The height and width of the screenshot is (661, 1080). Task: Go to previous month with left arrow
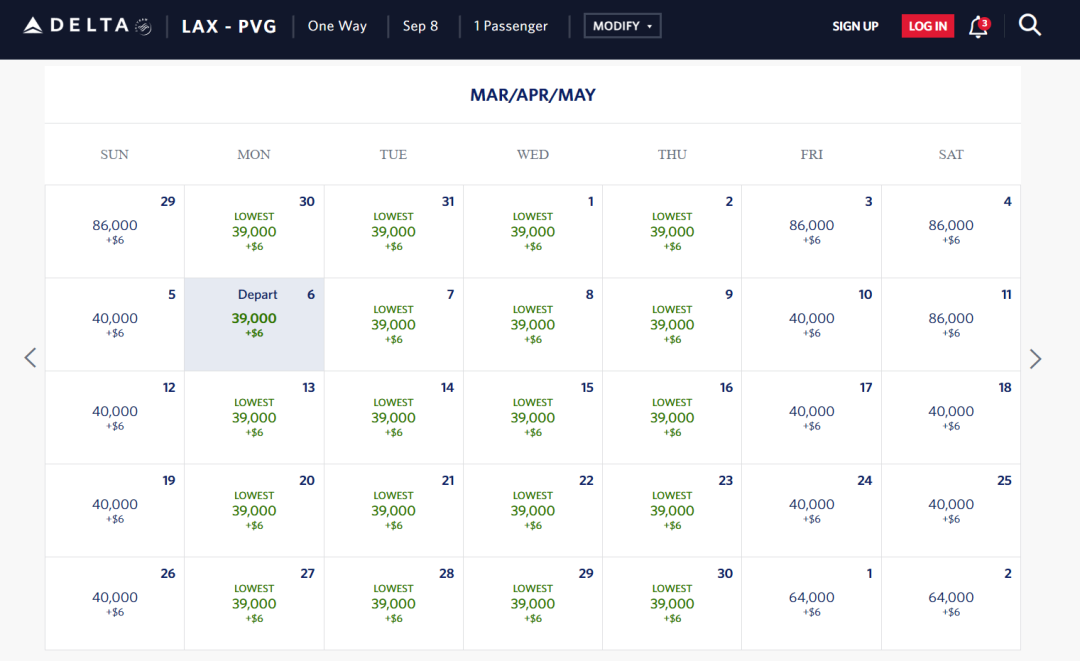click(30, 358)
